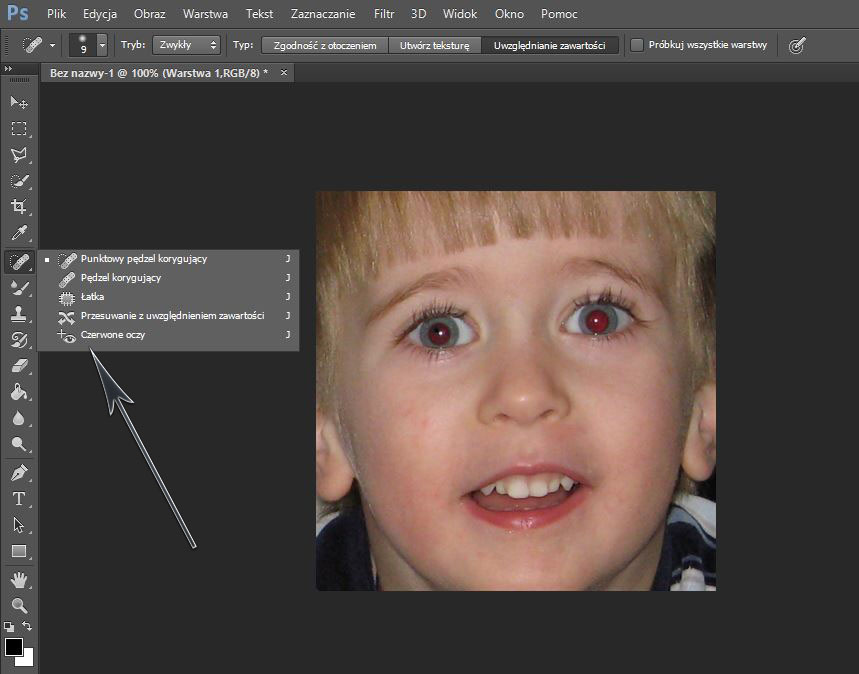
Task: Pick Czerwone oczy tool from flyout
Action: tap(168, 335)
